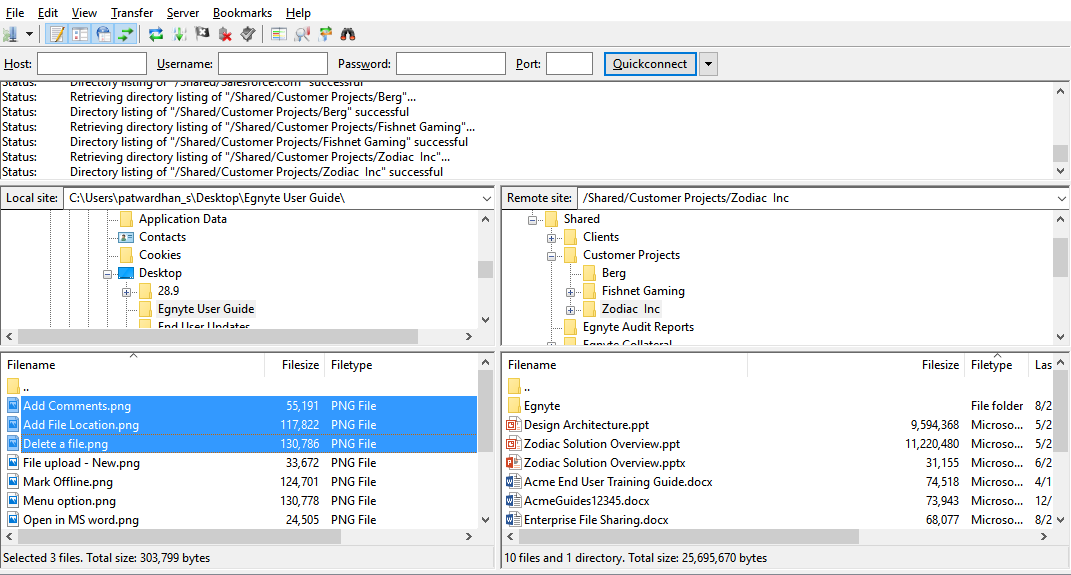
Task: Click the disconnect from server icon
Action: pos(225,34)
